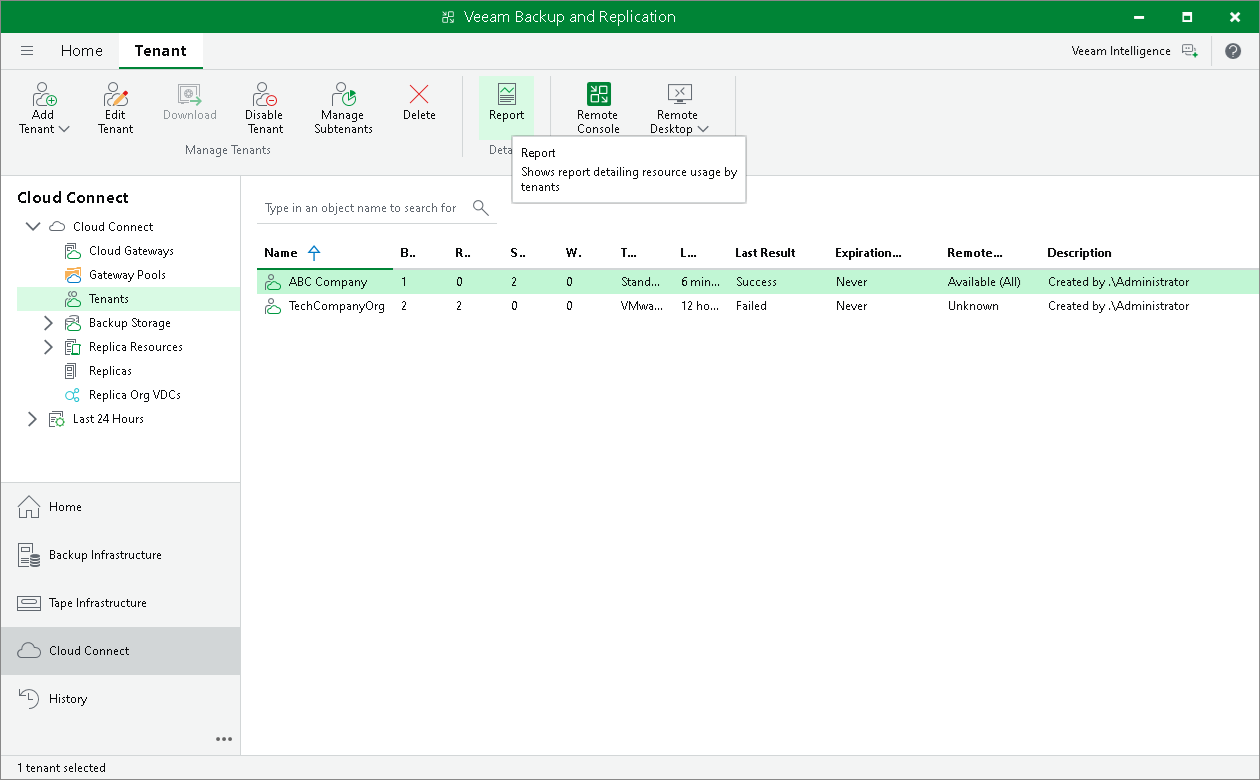Image resolution: width=1260 pixels, height=780 pixels.
Task: Expand the Backup Storage tree node
Action: pos(48,323)
